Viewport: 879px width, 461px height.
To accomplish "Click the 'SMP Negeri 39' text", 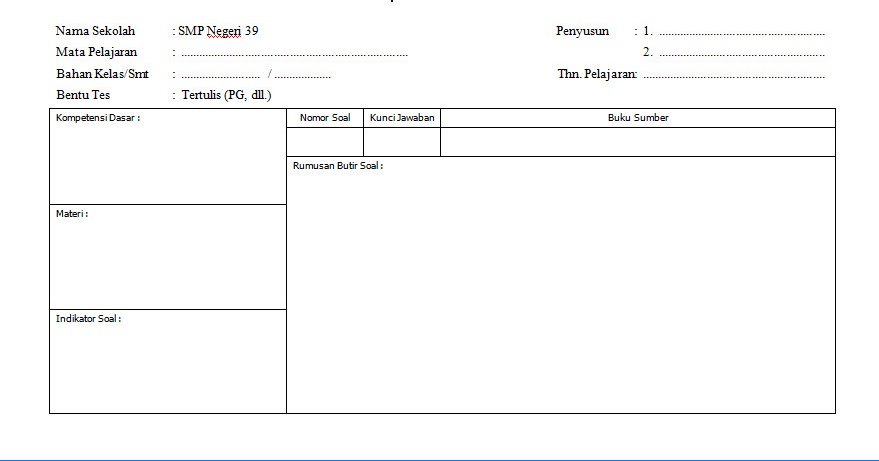I will tap(218, 31).
